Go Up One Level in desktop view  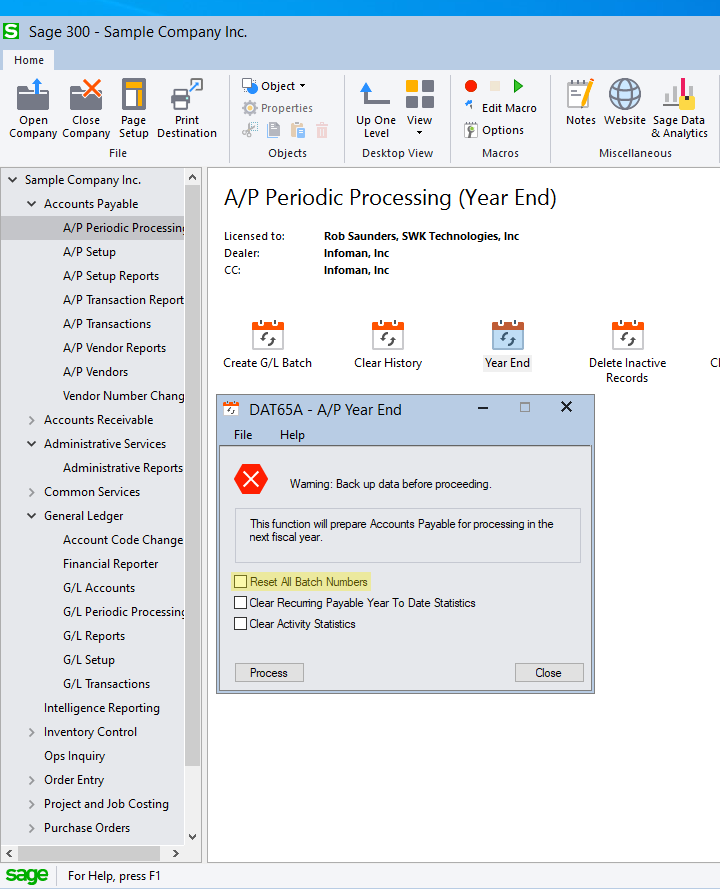pyautogui.click(x=376, y=109)
